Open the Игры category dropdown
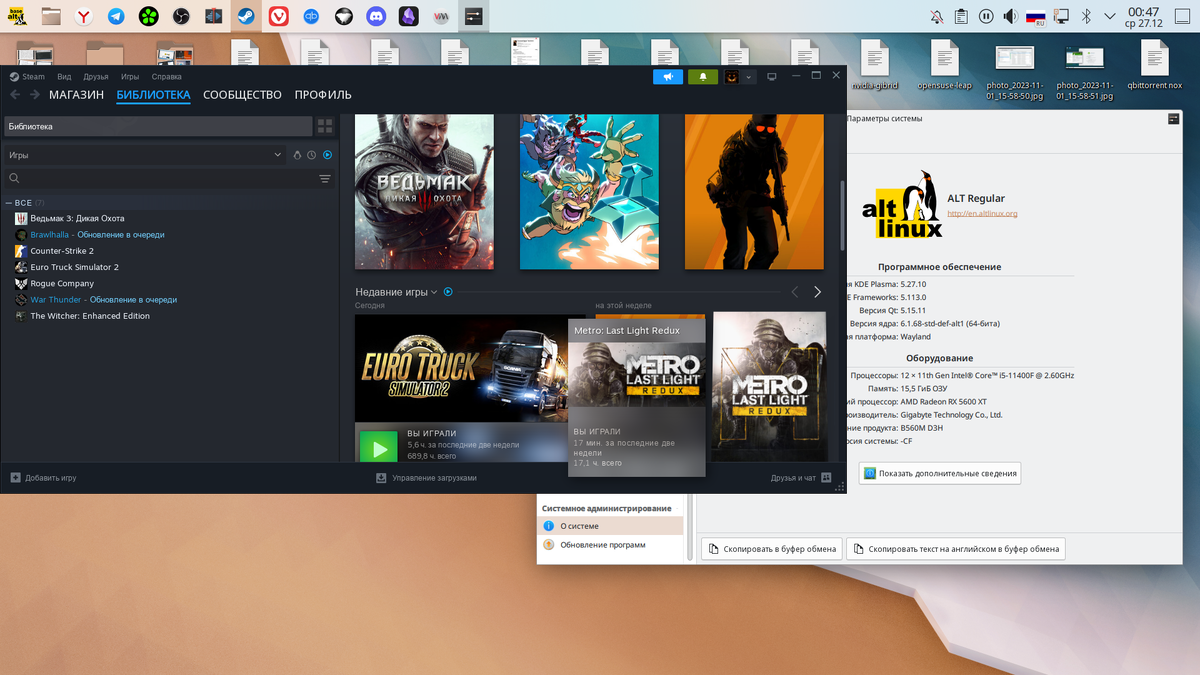Image resolution: width=1200 pixels, height=675 pixels. (146, 155)
